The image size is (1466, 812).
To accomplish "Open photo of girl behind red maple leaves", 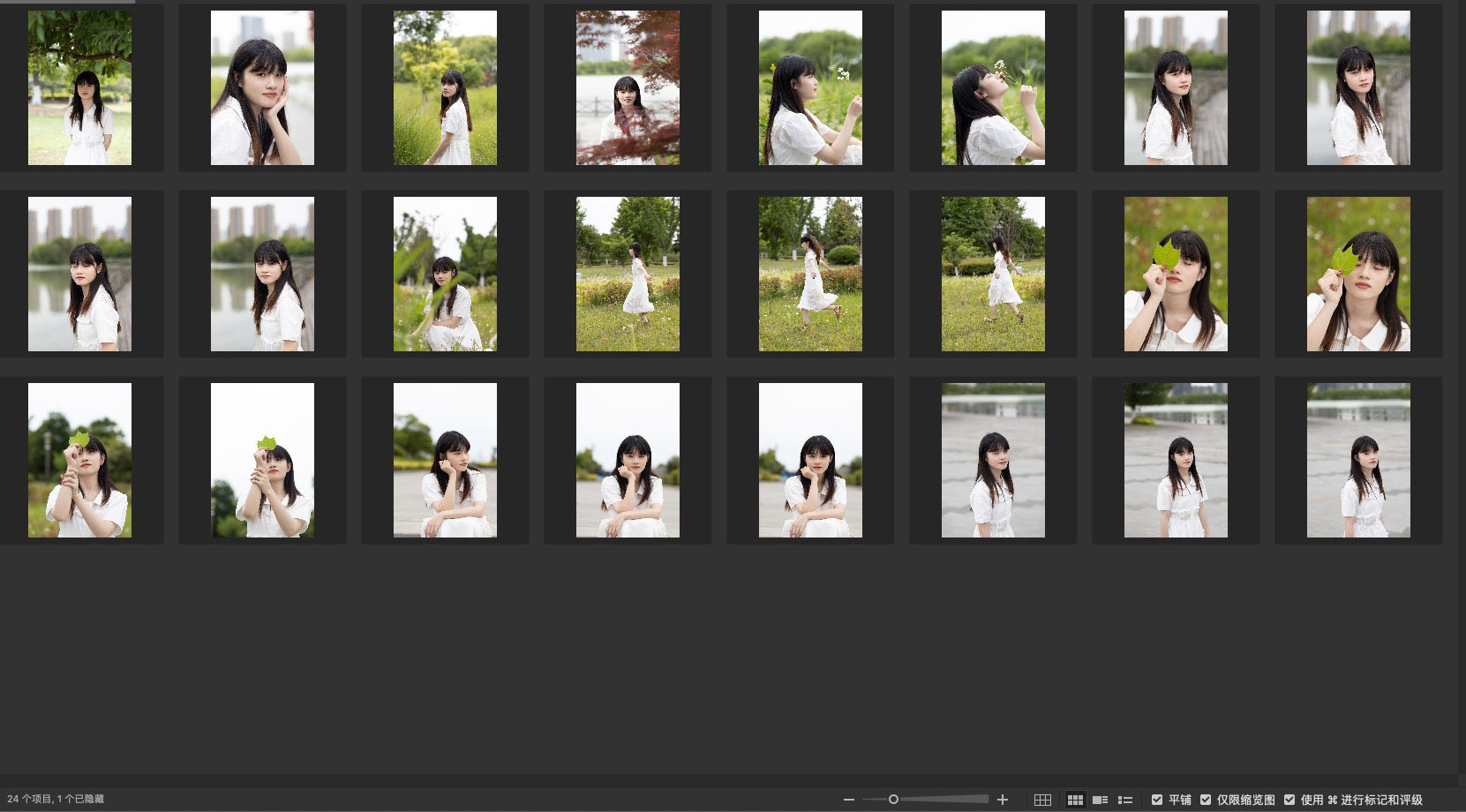I will (628, 88).
